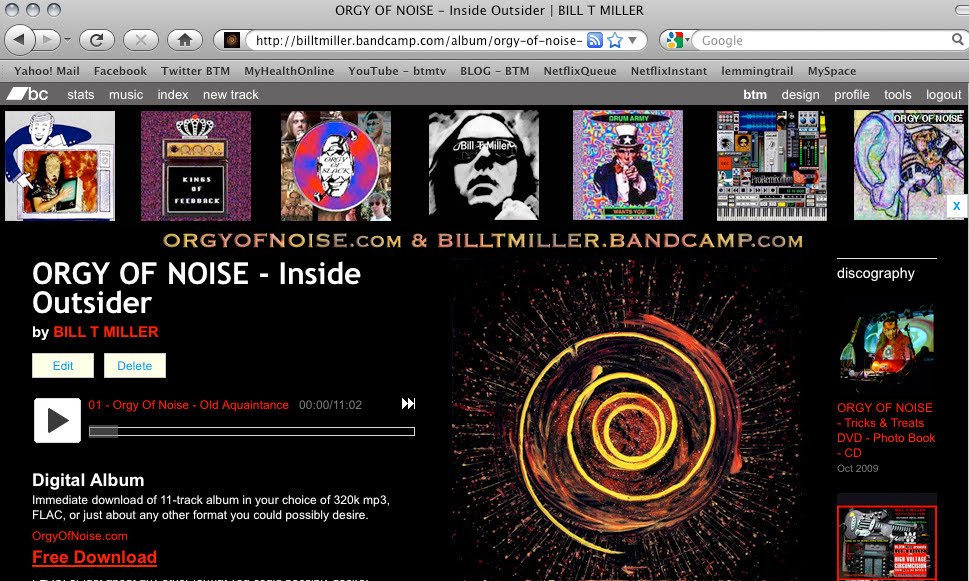Click the site favicon in the address bar

[232, 40]
